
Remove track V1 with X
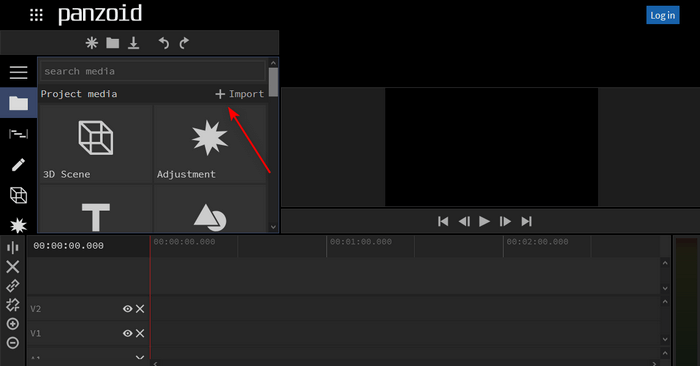(140, 333)
